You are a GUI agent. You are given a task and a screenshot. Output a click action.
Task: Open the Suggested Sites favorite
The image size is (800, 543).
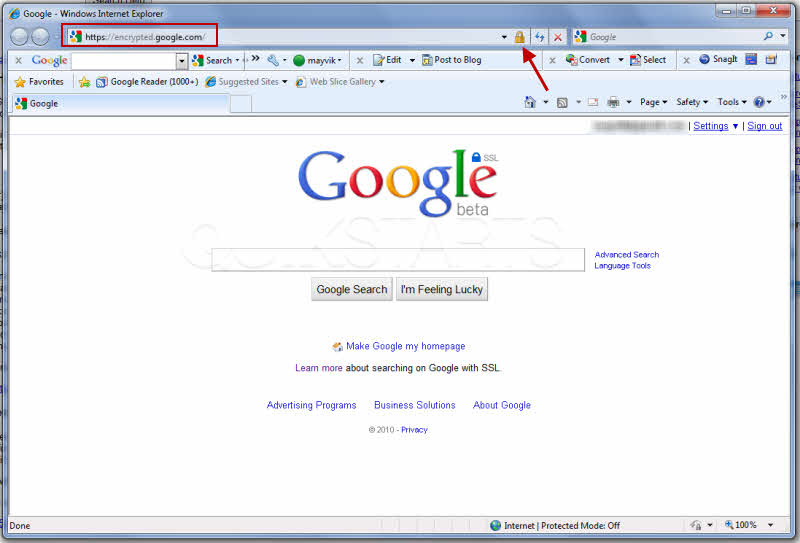246,82
